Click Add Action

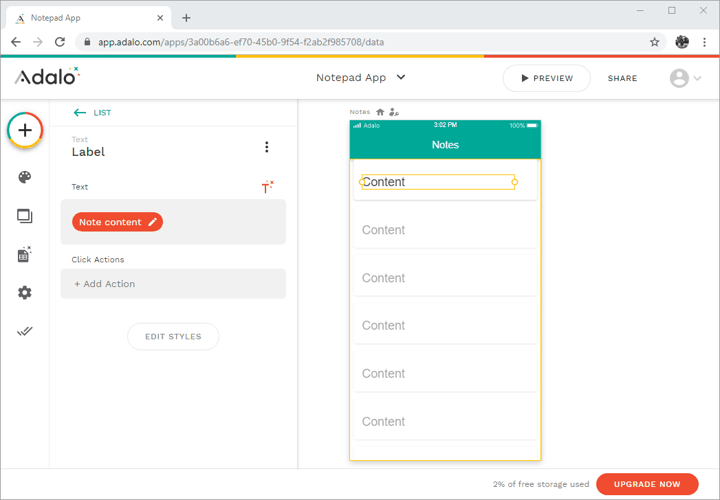click(173, 284)
